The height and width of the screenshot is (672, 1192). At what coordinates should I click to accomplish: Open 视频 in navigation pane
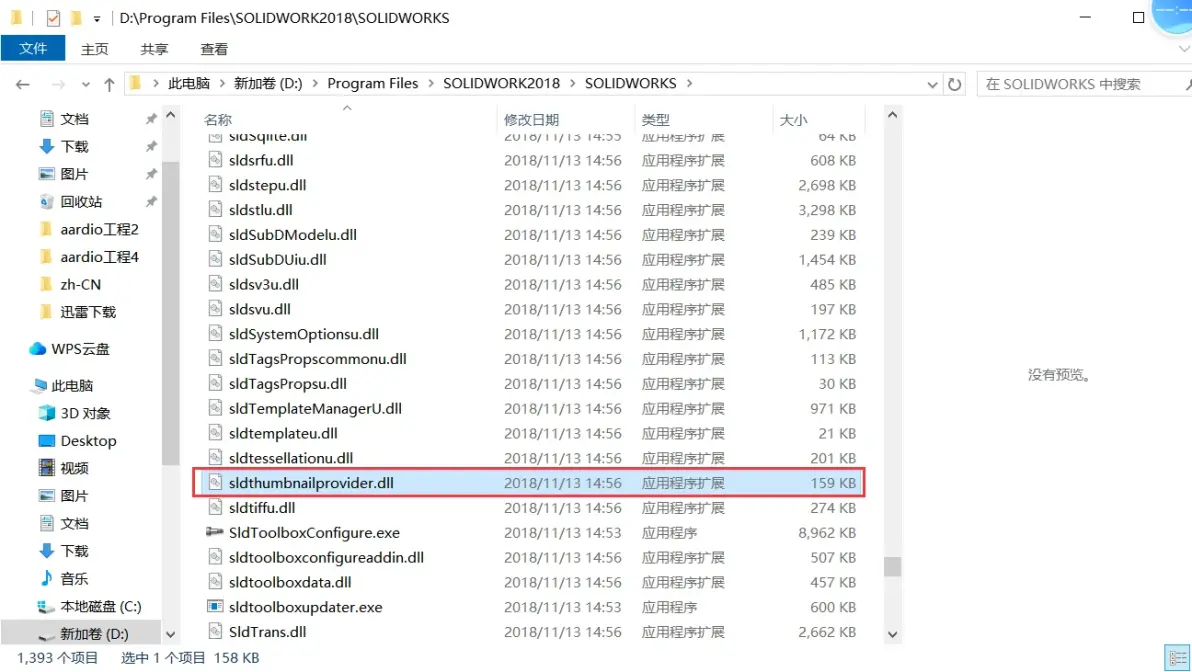(x=74, y=468)
